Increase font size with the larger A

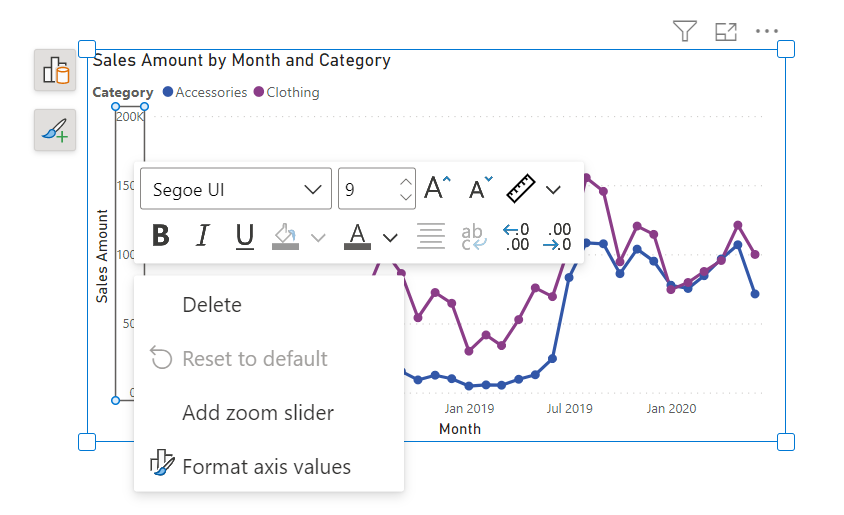(x=437, y=188)
